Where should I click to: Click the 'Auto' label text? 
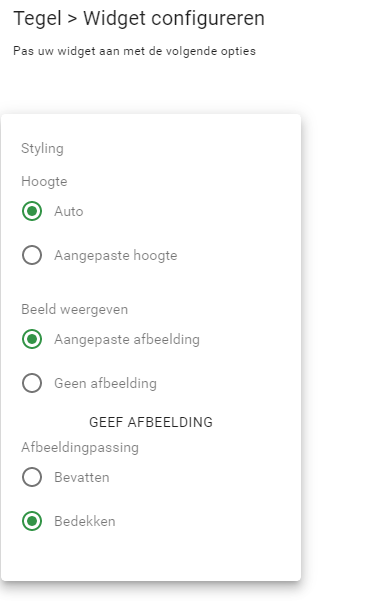(x=69, y=212)
